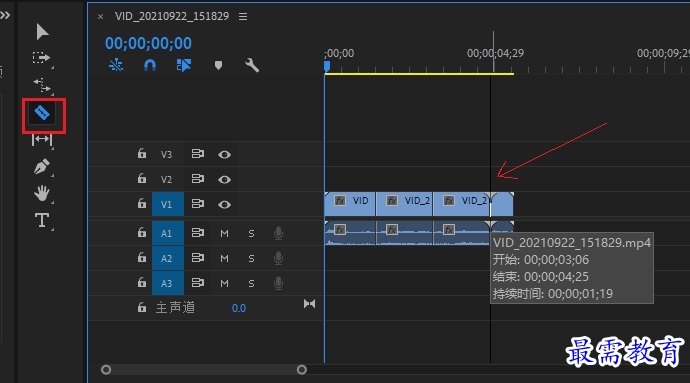The height and width of the screenshot is (383, 690).
Task: Toggle sync lock for V2
Action: pos(198,179)
